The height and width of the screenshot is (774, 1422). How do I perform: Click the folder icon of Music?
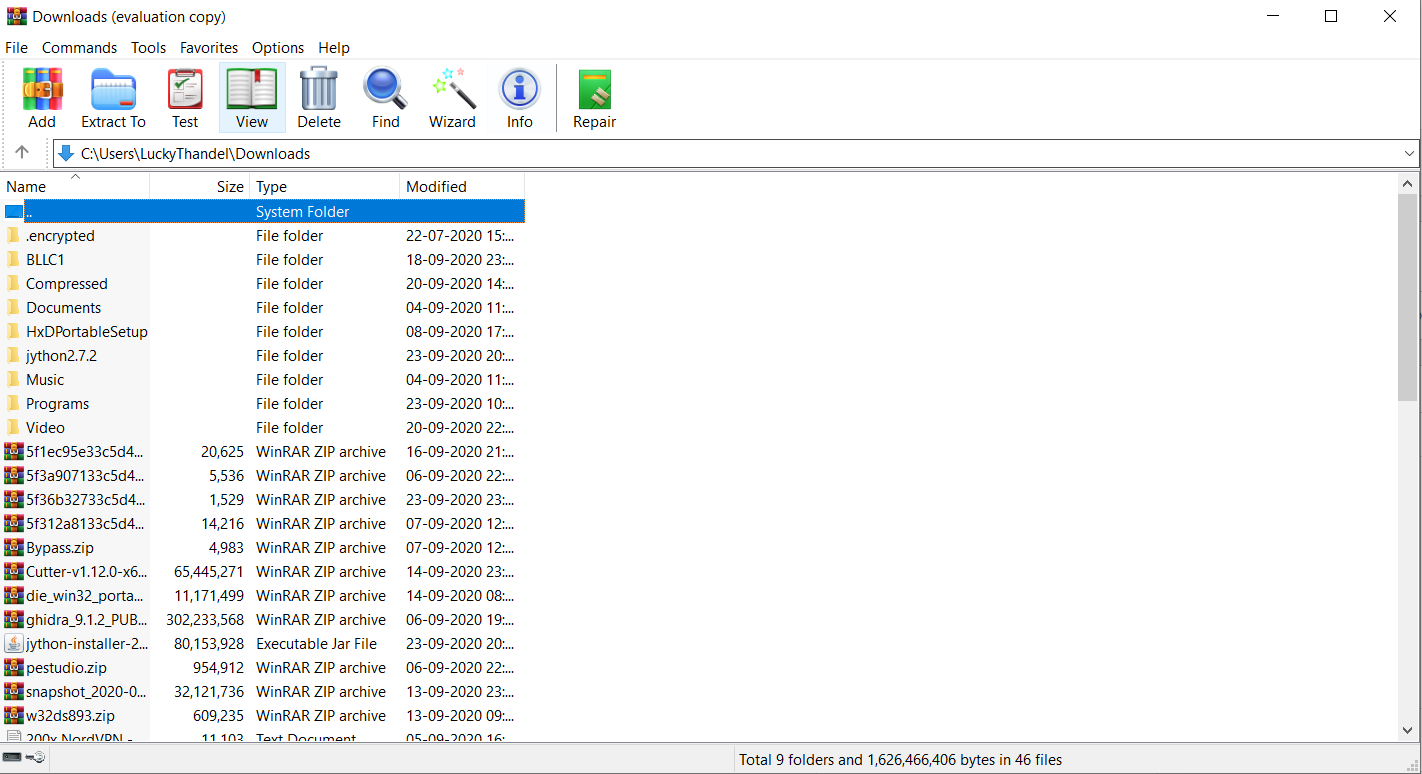click(x=13, y=380)
